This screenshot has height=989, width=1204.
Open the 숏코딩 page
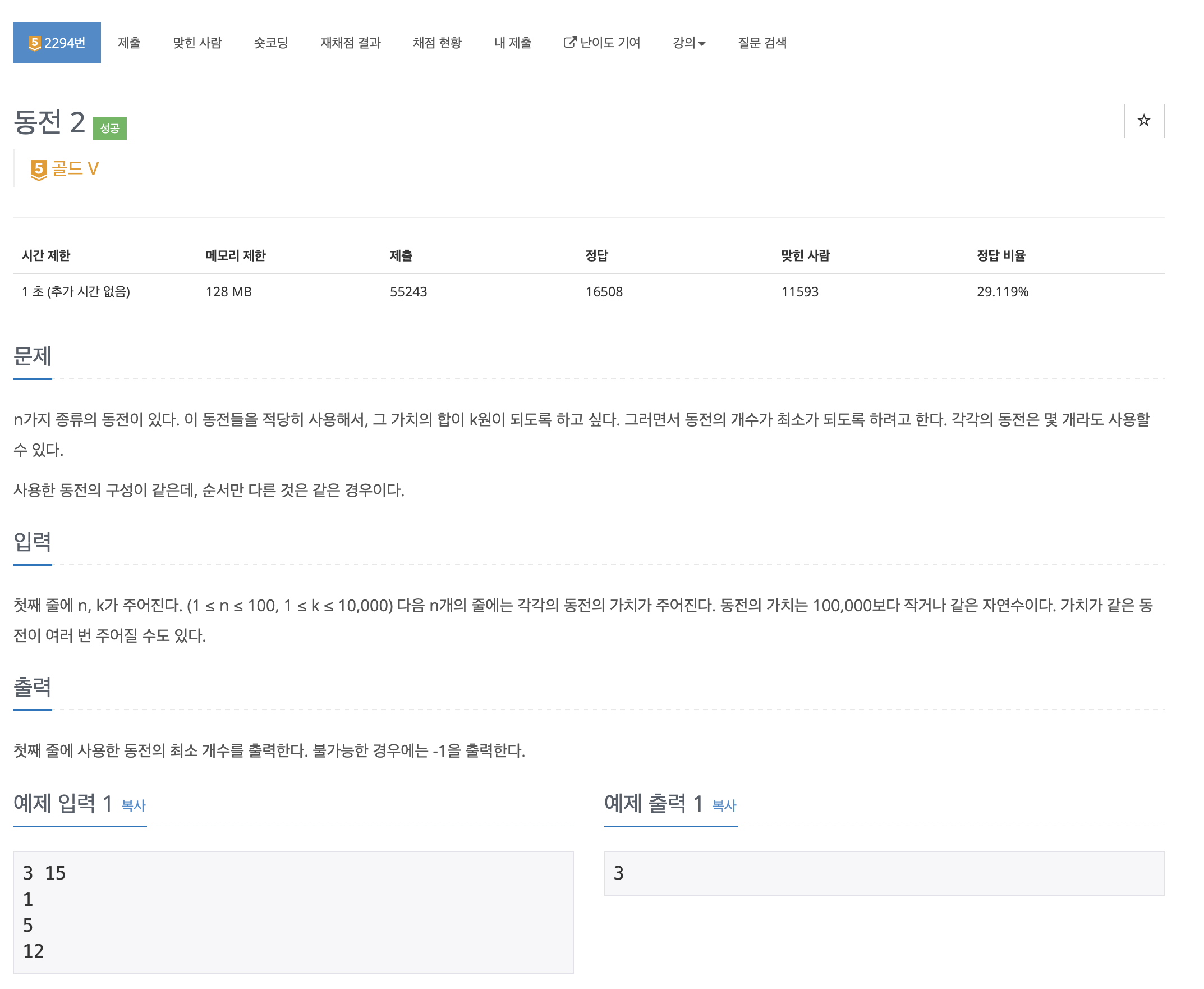pyautogui.click(x=270, y=42)
